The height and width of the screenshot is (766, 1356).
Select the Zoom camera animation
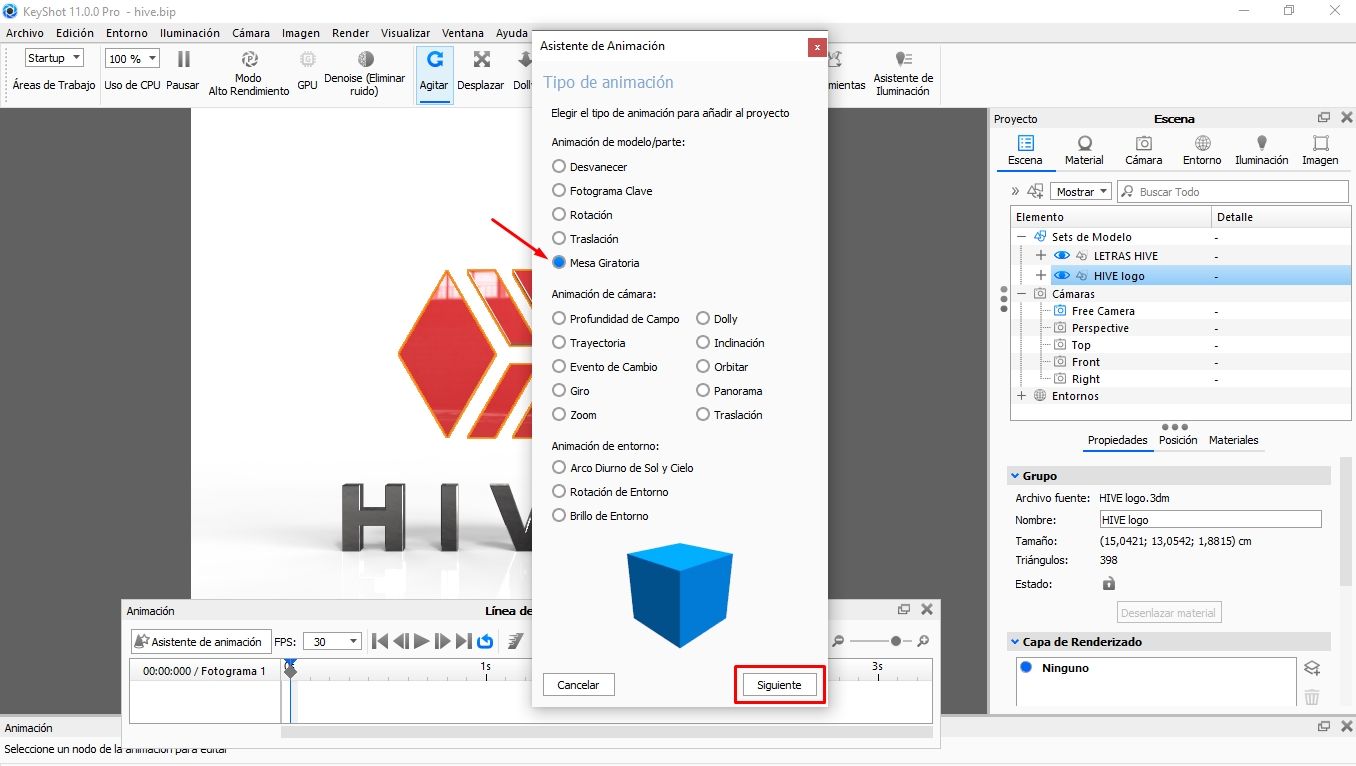[559, 415]
